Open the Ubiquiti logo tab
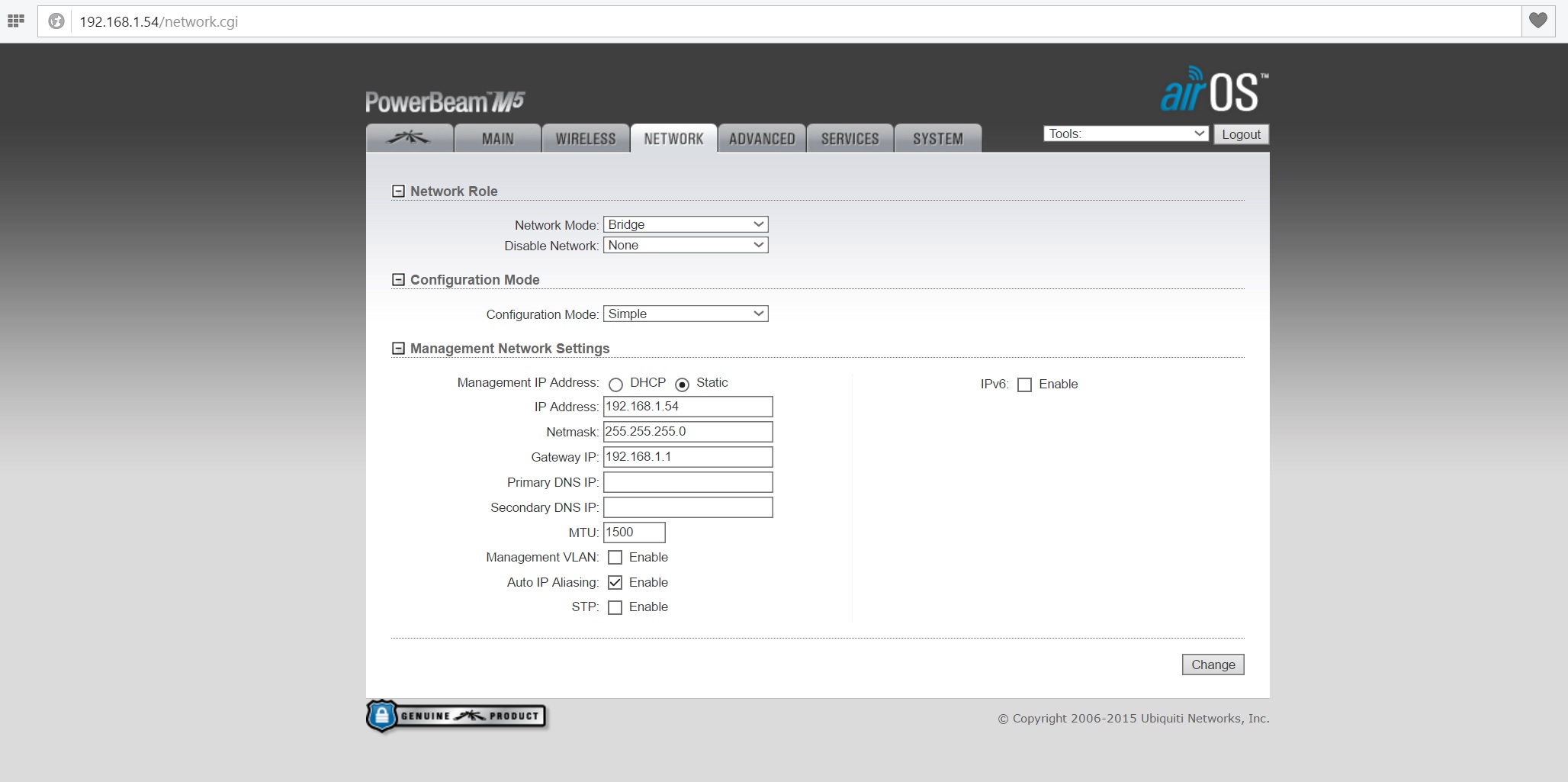Image resolution: width=1568 pixels, height=782 pixels. 410,138
